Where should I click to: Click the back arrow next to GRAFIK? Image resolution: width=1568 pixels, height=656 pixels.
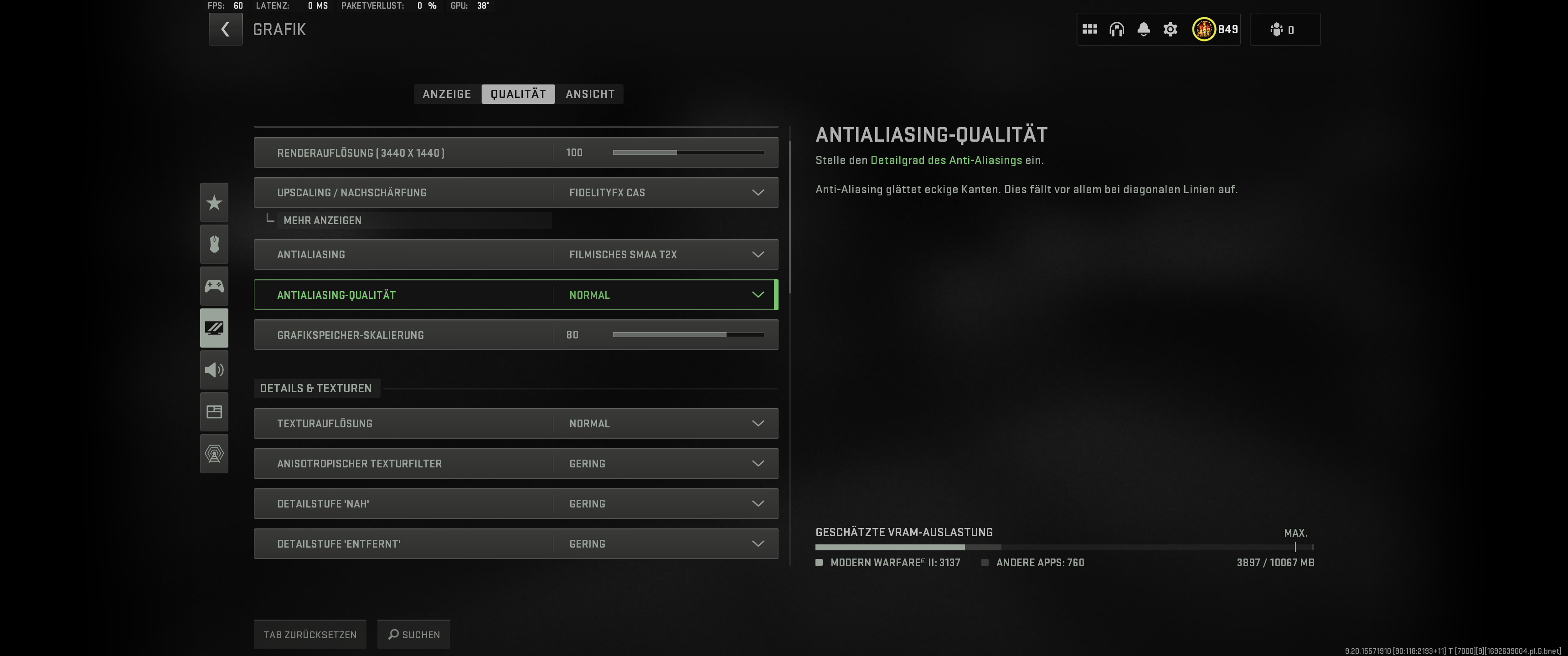pos(225,29)
